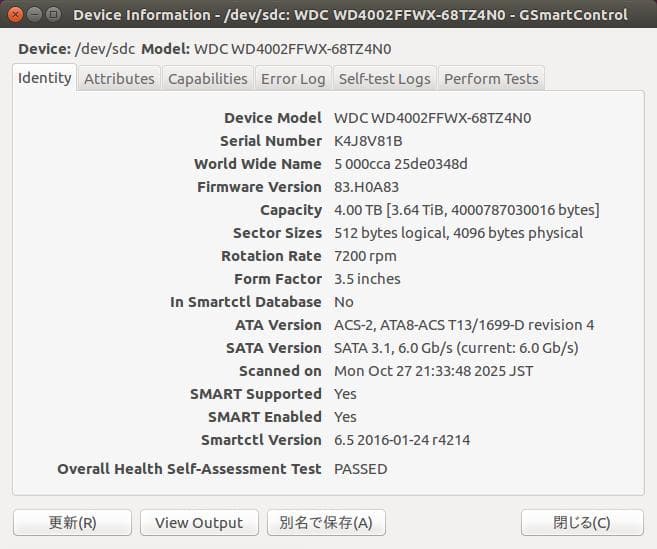Click form factor value 3.5 inches
This screenshot has width=657, height=549.
(367, 279)
